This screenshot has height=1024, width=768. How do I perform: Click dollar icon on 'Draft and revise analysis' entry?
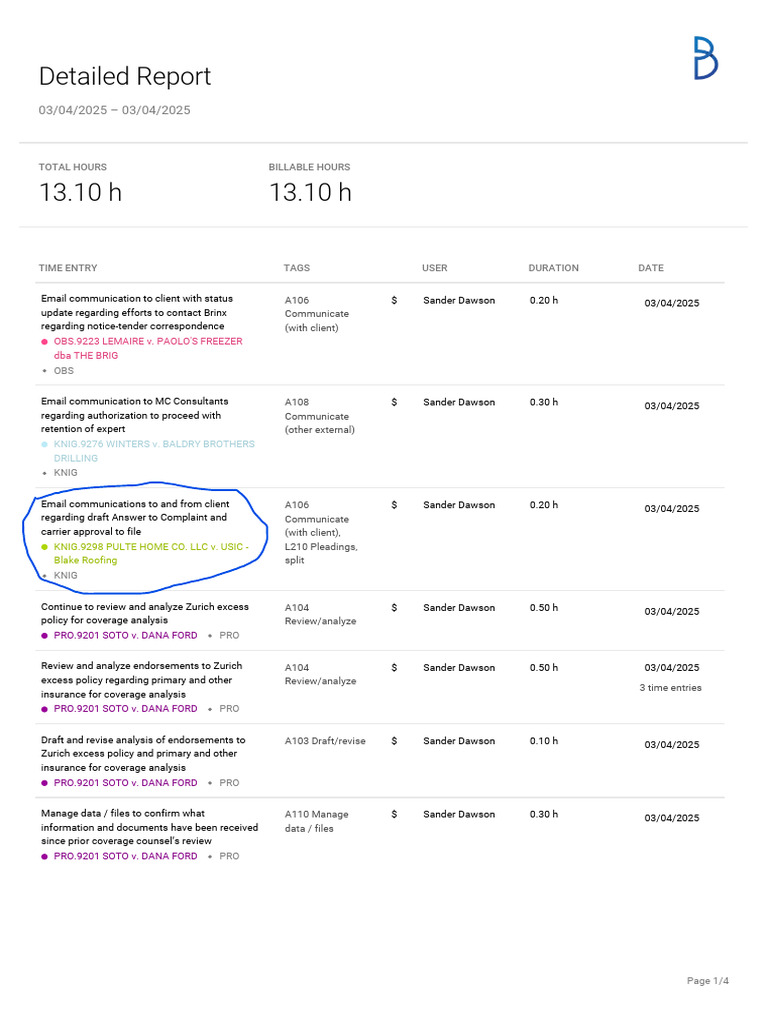pyautogui.click(x=395, y=741)
